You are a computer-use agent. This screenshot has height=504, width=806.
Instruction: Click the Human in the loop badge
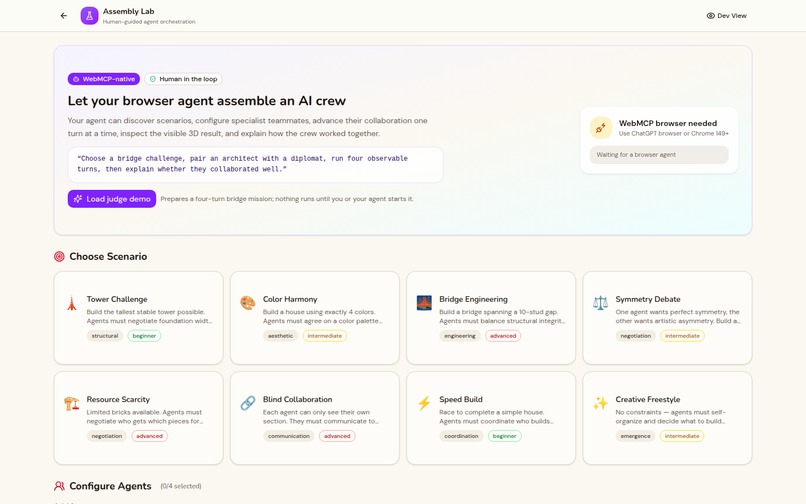pyautogui.click(x=184, y=79)
